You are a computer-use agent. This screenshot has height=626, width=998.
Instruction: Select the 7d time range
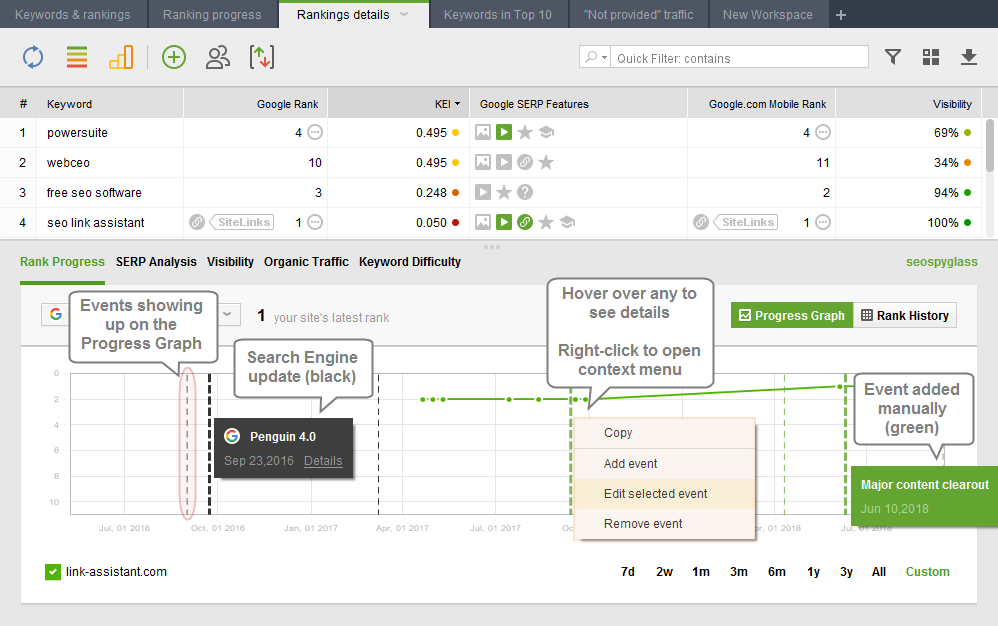(628, 572)
